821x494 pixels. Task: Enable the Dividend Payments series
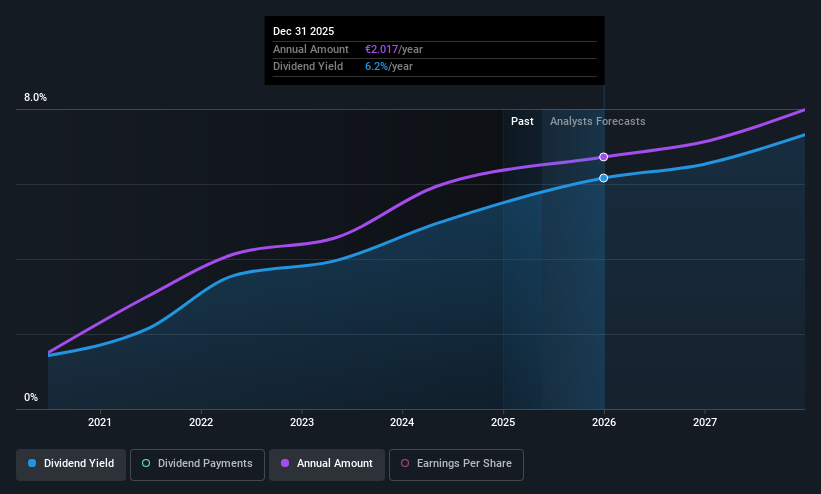tap(197, 464)
